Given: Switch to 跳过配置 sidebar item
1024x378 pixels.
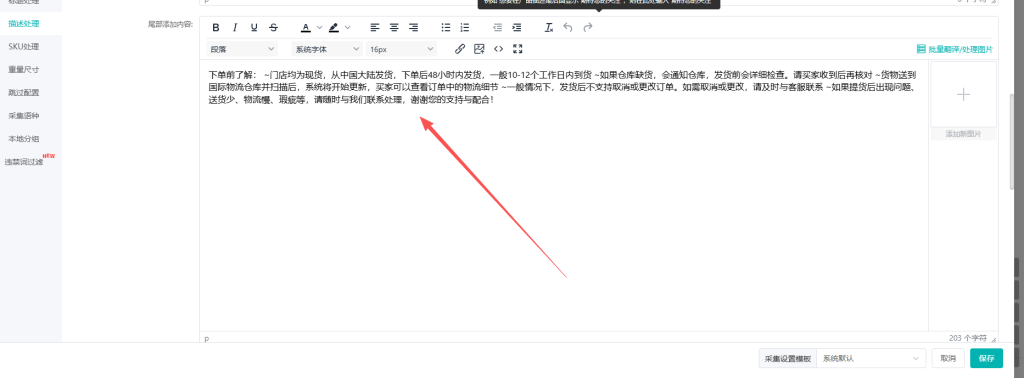Looking at the screenshot, I should 24,92.
